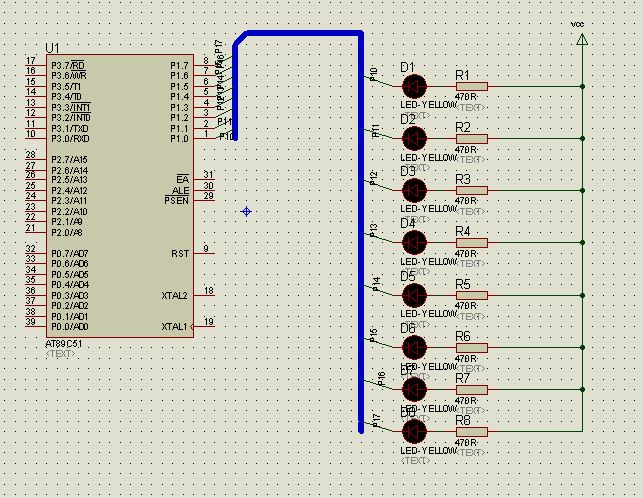
Task: Click the P0.7/AD7 pin name
Action: pos(70,254)
